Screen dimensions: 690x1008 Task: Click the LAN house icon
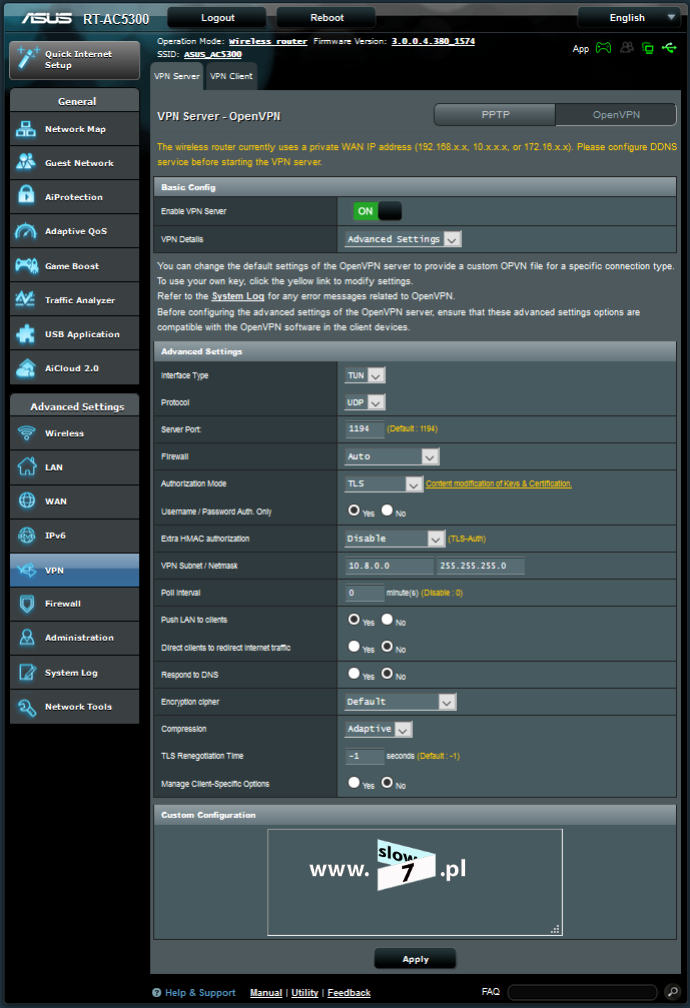coord(26,467)
